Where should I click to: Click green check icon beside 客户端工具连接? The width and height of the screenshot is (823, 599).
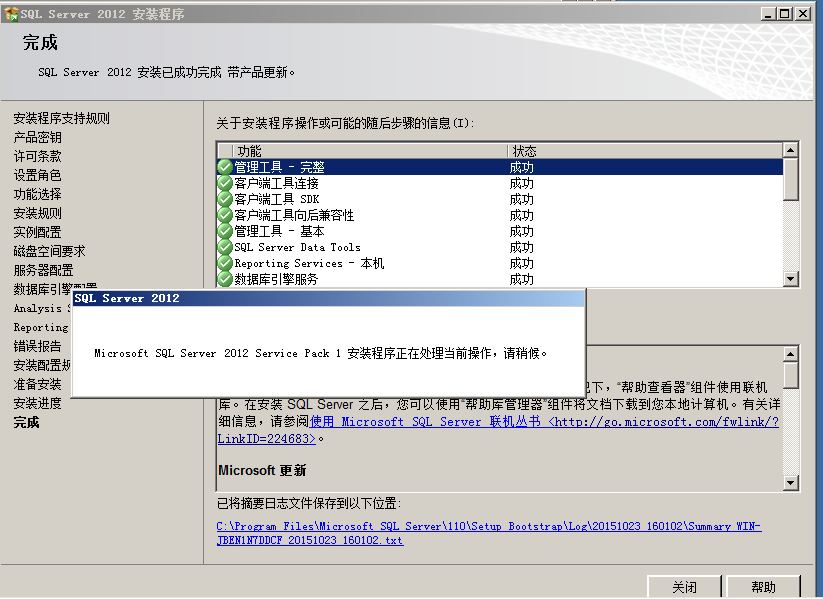225,183
